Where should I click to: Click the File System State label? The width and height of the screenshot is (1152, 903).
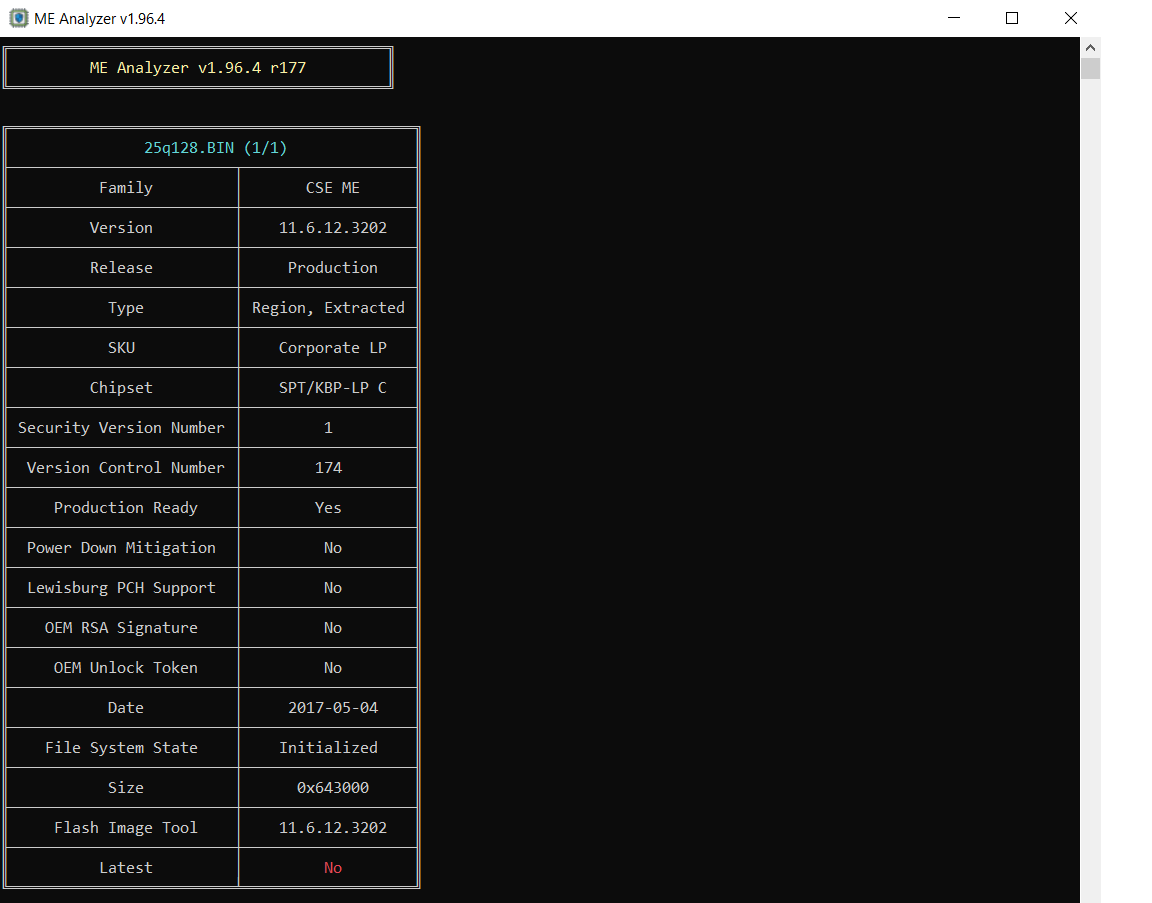pyautogui.click(x=121, y=747)
